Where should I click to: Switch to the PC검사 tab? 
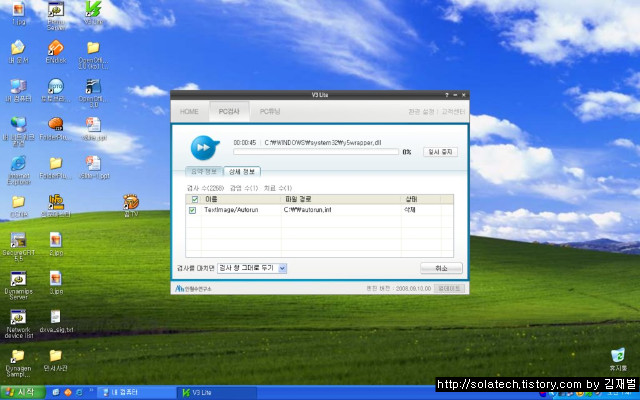(x=229, y=111)
